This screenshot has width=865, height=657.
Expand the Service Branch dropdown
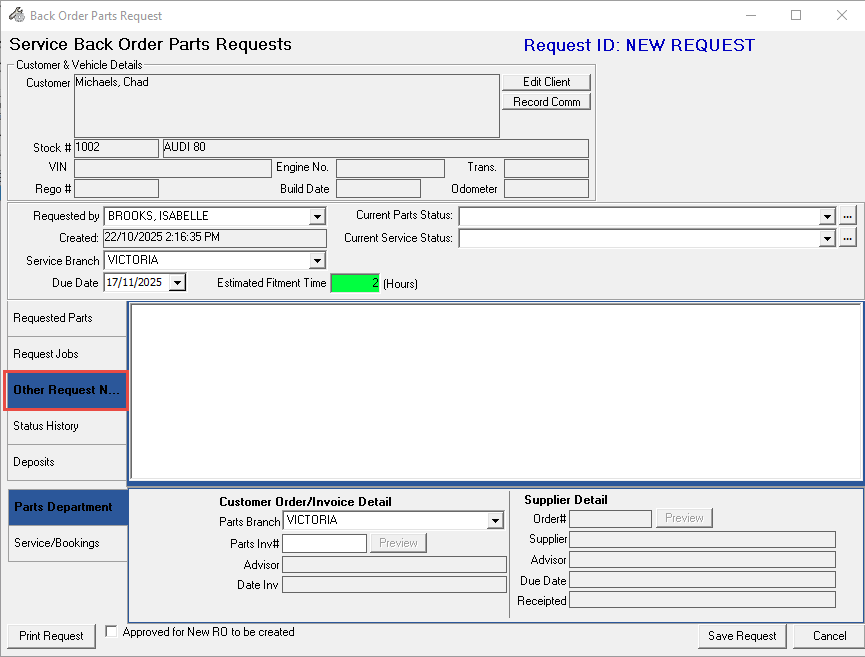tap(317, 261)
